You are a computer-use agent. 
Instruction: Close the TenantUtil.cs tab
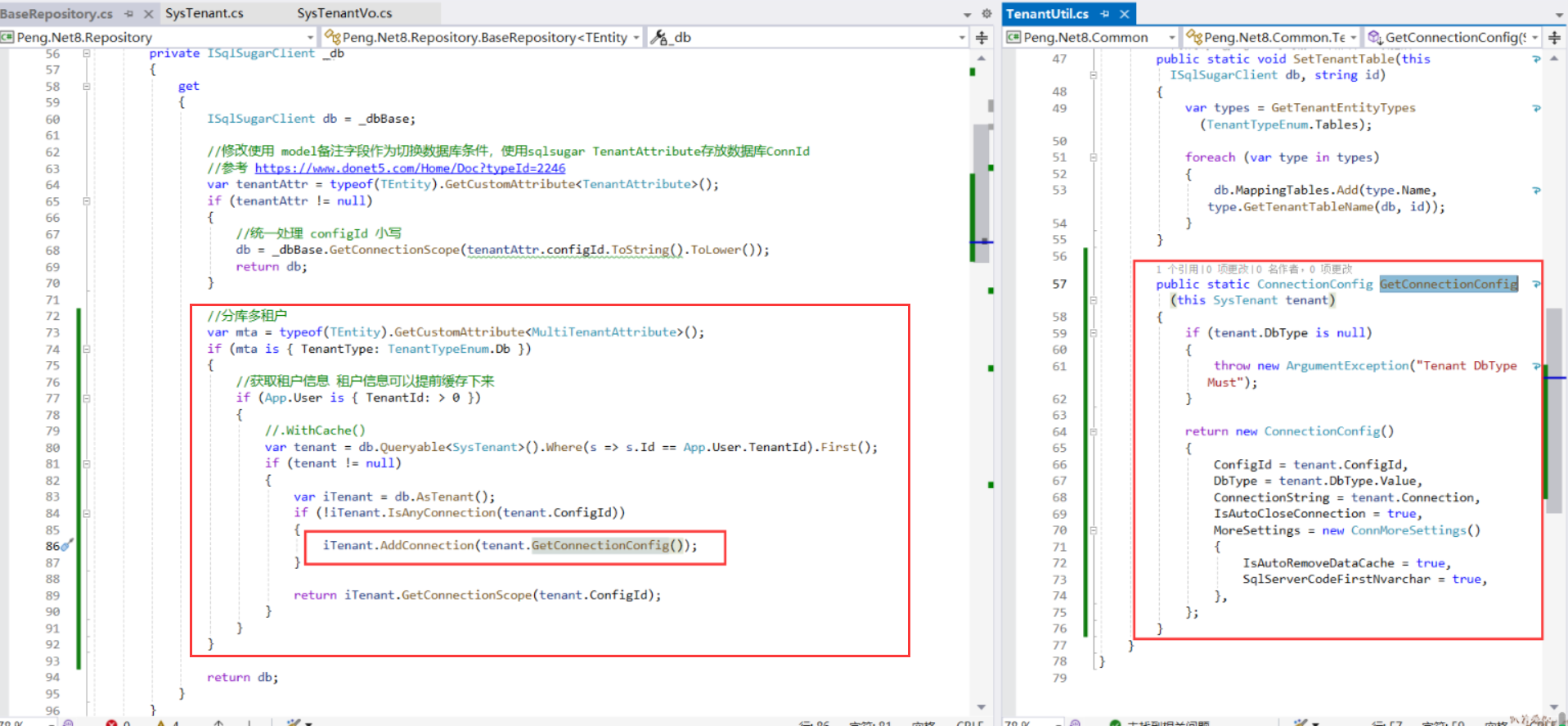pos(1125,14)
